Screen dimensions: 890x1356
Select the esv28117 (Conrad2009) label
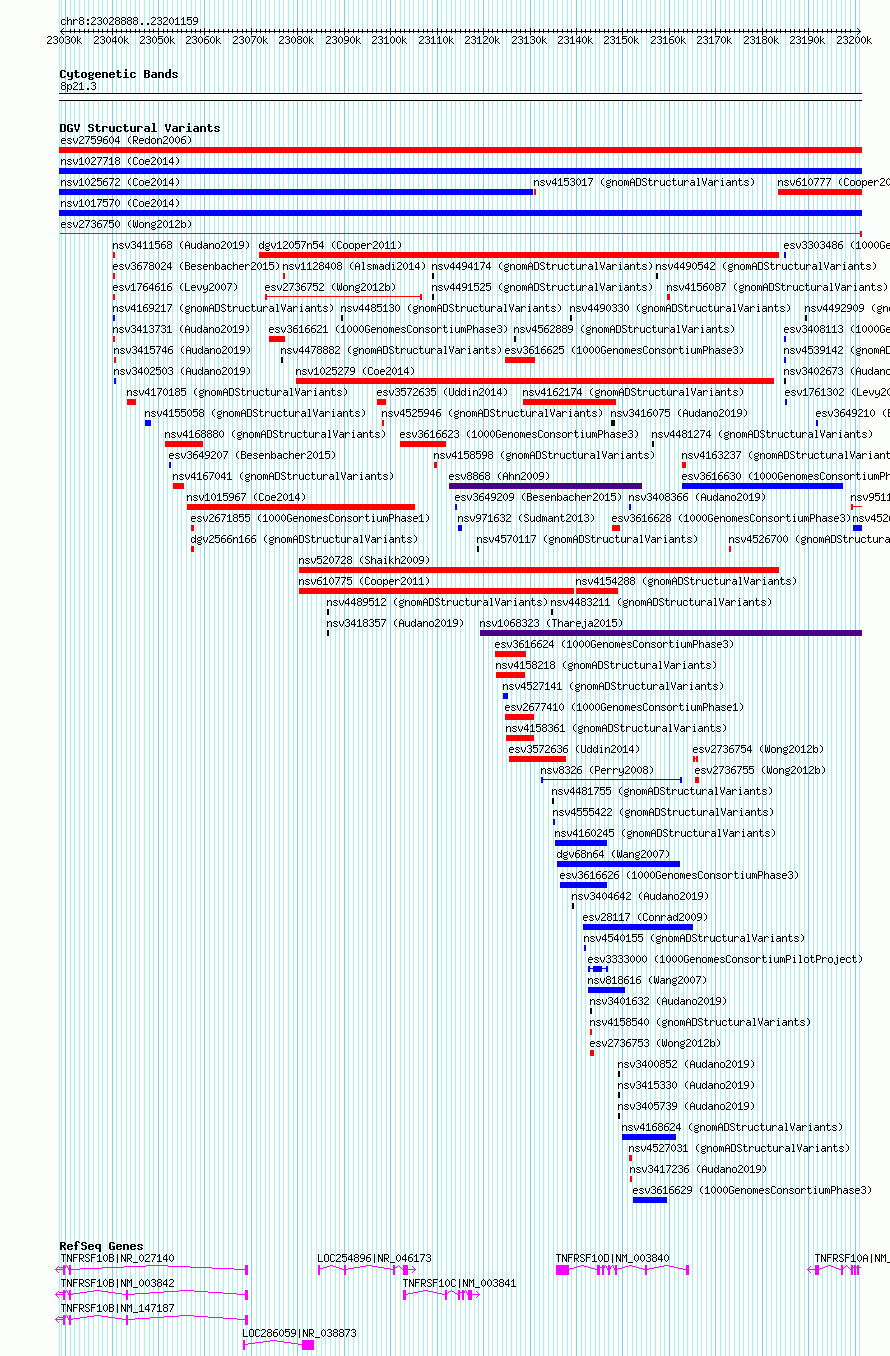(645, 917)
